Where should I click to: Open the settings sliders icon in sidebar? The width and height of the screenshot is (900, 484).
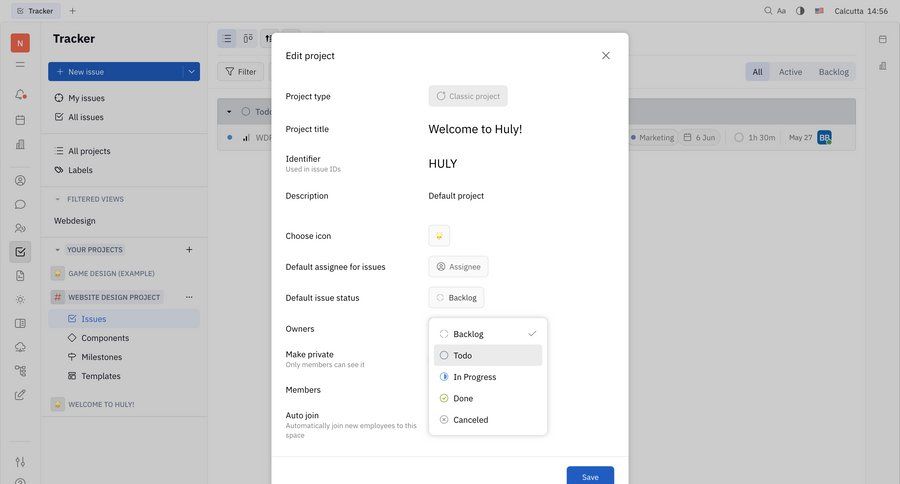pyautogui.click(x=20, y=462)
